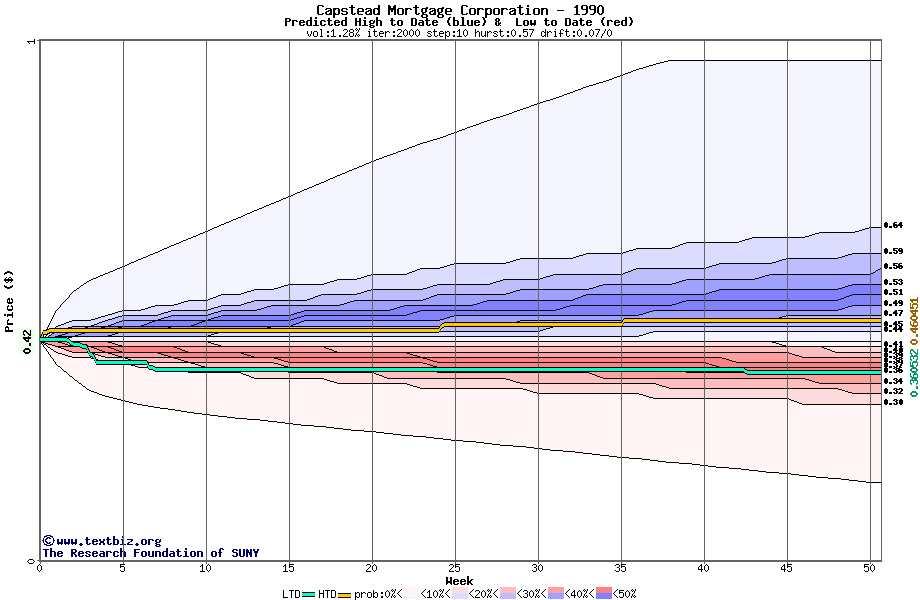The width and height of the screenshot is (920, 600).
Task: Click the "Price ($)" vertical axis label
Action: (9, 301)
